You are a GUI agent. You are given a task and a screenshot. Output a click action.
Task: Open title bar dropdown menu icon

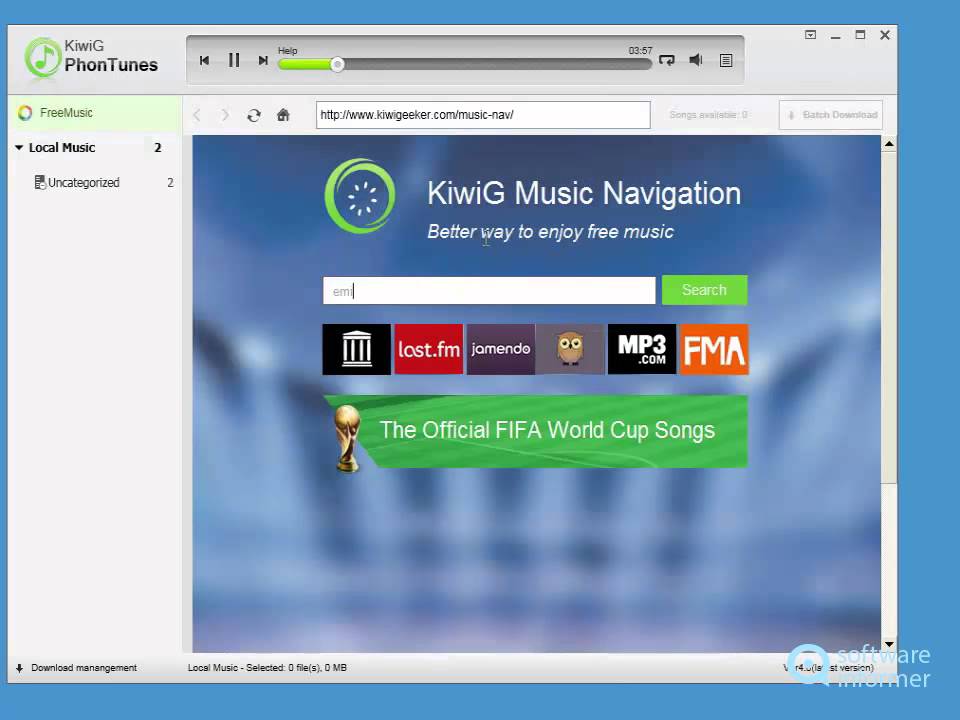pyautogui.click(x=811, y=35)
